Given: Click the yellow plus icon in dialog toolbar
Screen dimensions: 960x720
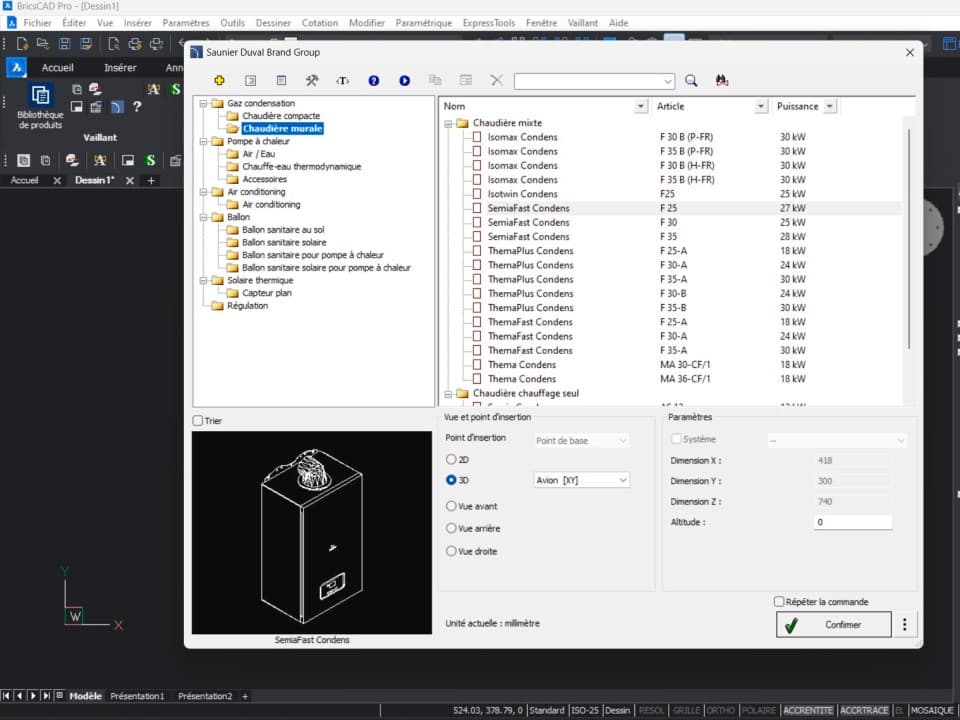Looking at the screenshot, I should pyautogui.click(x=219, y=81).
